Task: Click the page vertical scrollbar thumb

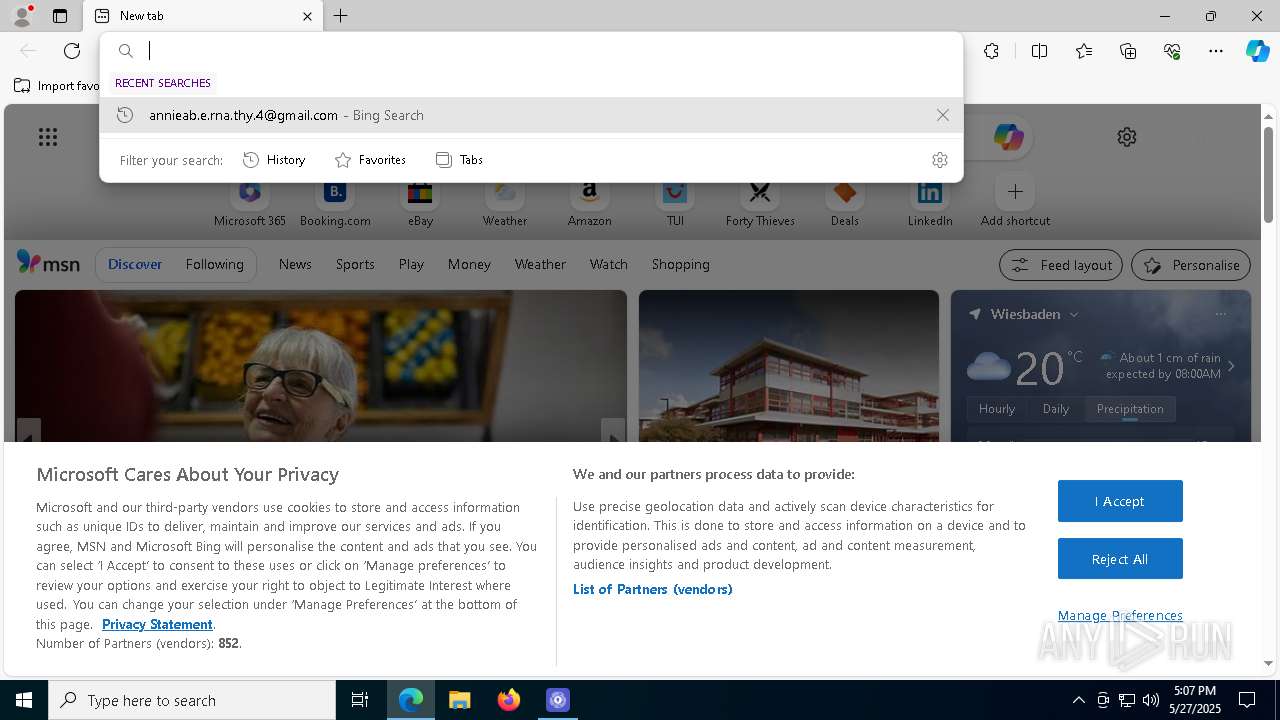Action: [1268, 175]
